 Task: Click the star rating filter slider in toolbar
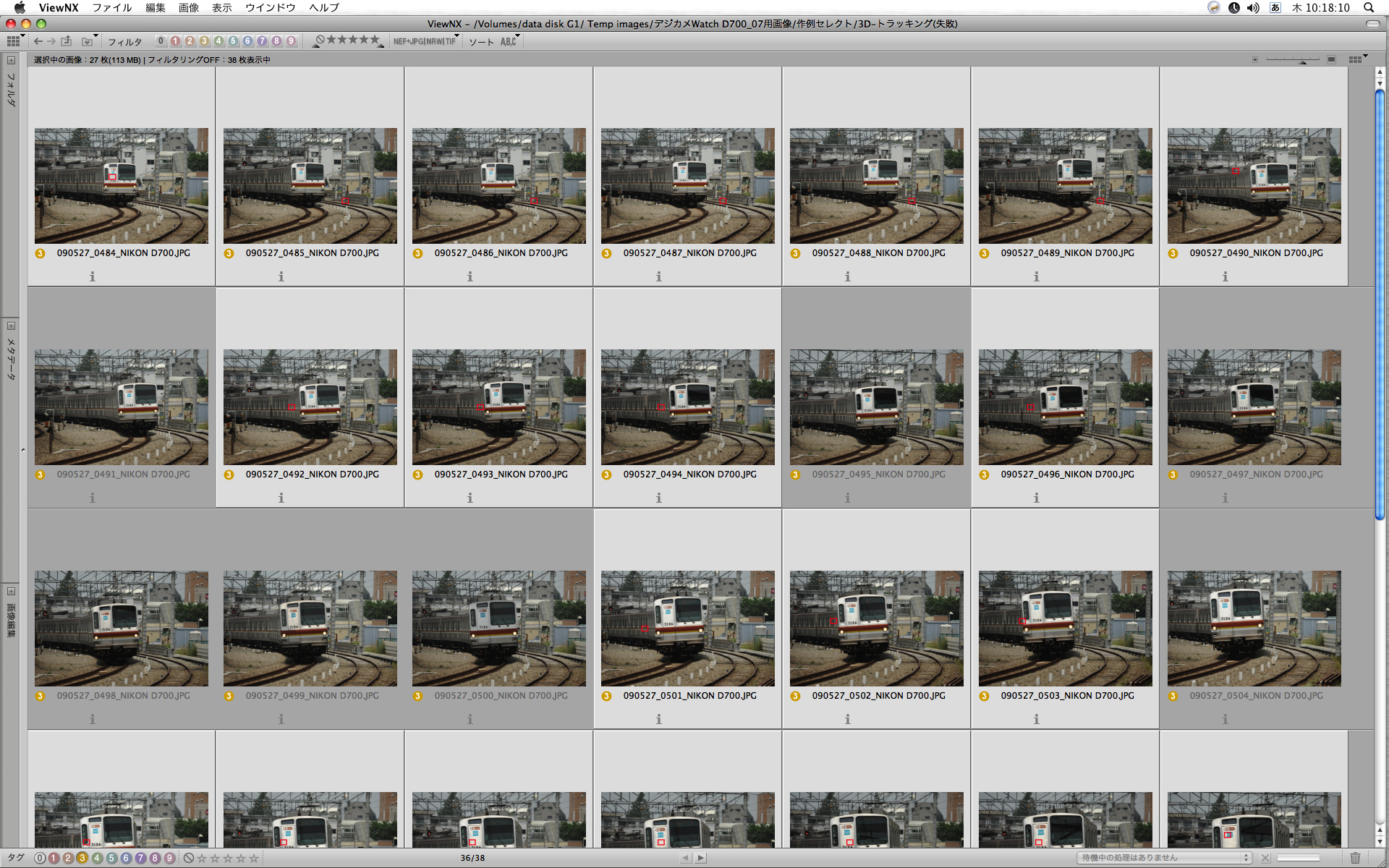pos(348,41)
